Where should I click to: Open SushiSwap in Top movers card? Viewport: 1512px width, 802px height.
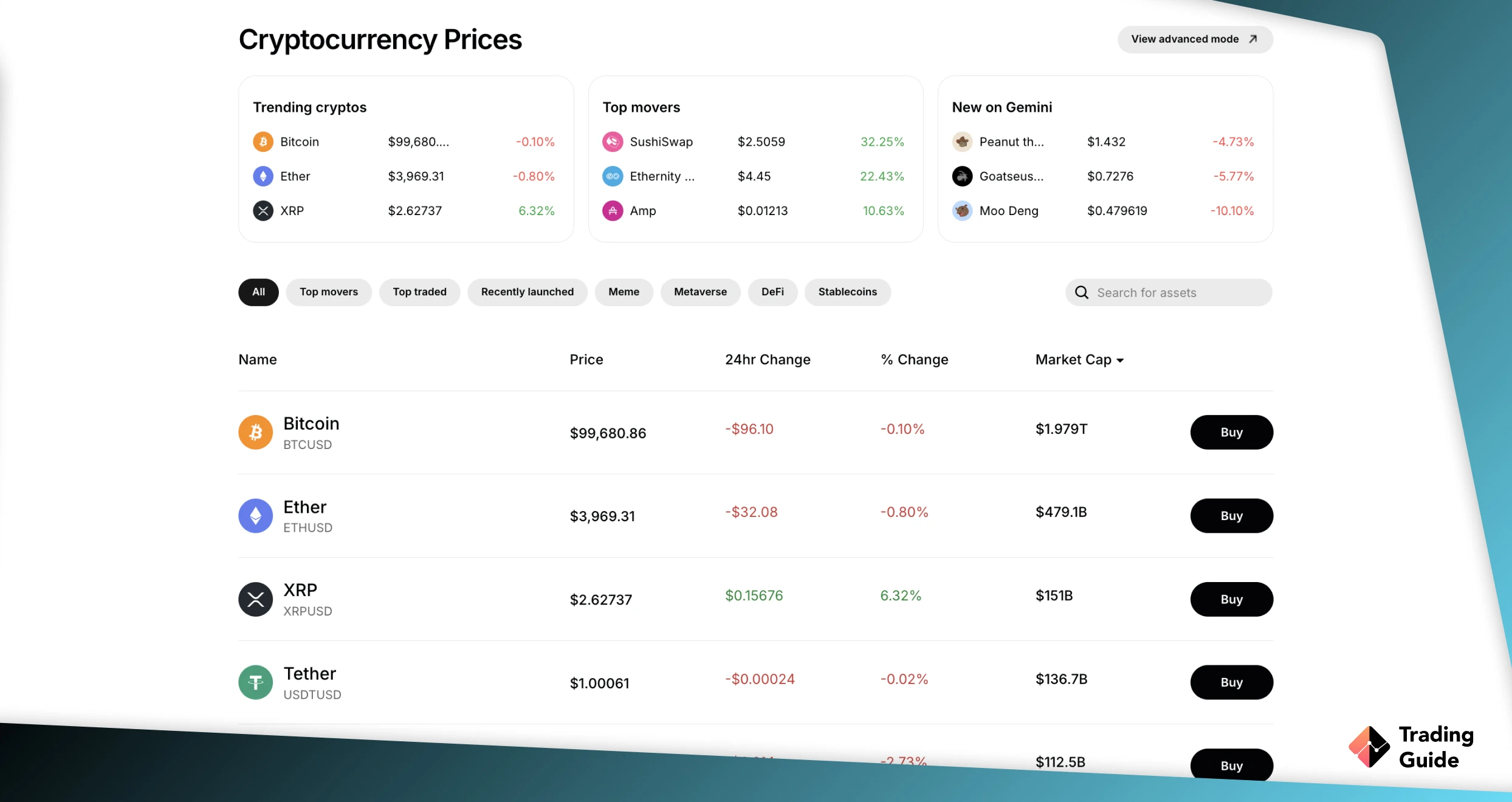(x=661, y=142)
